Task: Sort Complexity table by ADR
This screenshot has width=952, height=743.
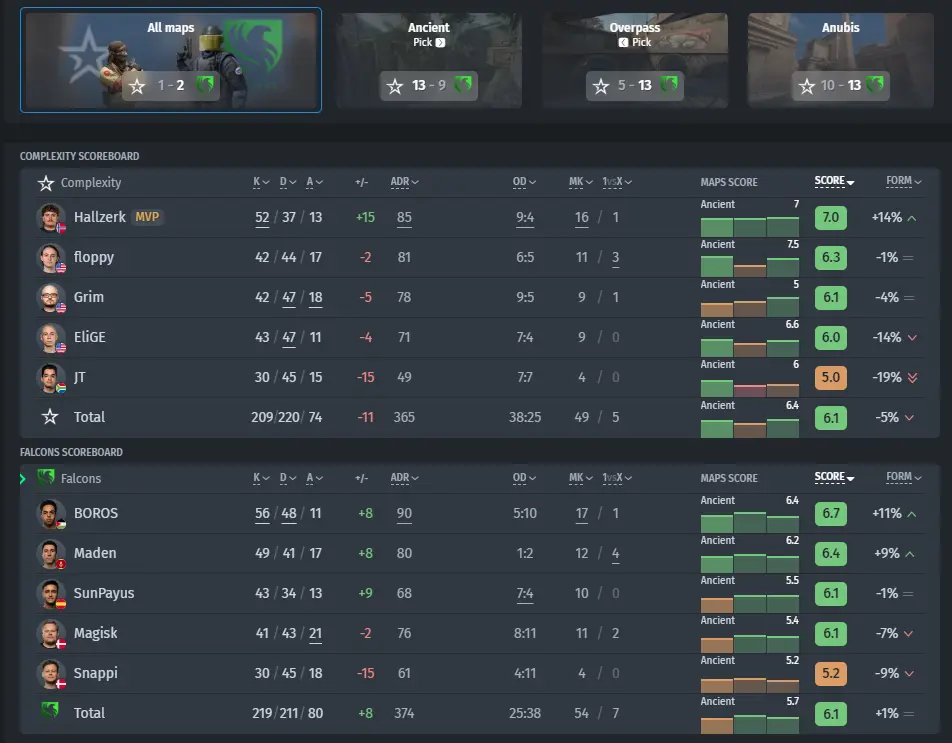Action: [x=404, y=182]
